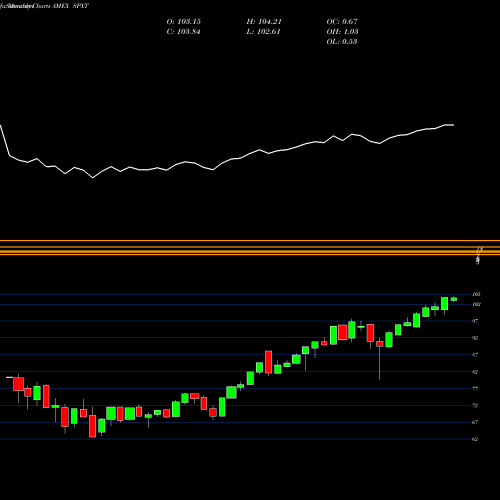The width and height of the screenshot is (500, 500).
Task: Click the 87 price axis label
Action: point(475,355)
